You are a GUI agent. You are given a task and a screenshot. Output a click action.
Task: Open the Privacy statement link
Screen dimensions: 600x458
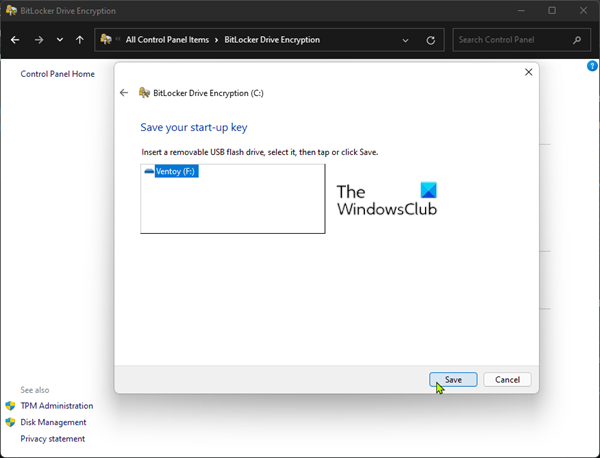click(x=52, y=438)
